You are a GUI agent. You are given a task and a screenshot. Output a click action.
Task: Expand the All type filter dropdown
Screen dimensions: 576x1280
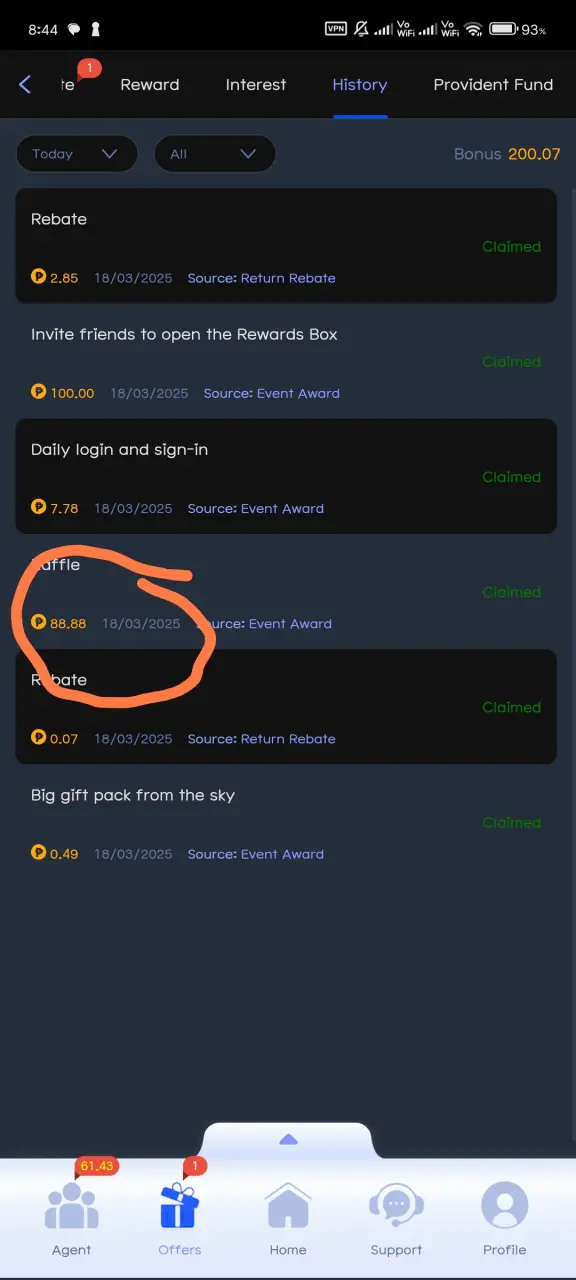(x=215, y=154)
